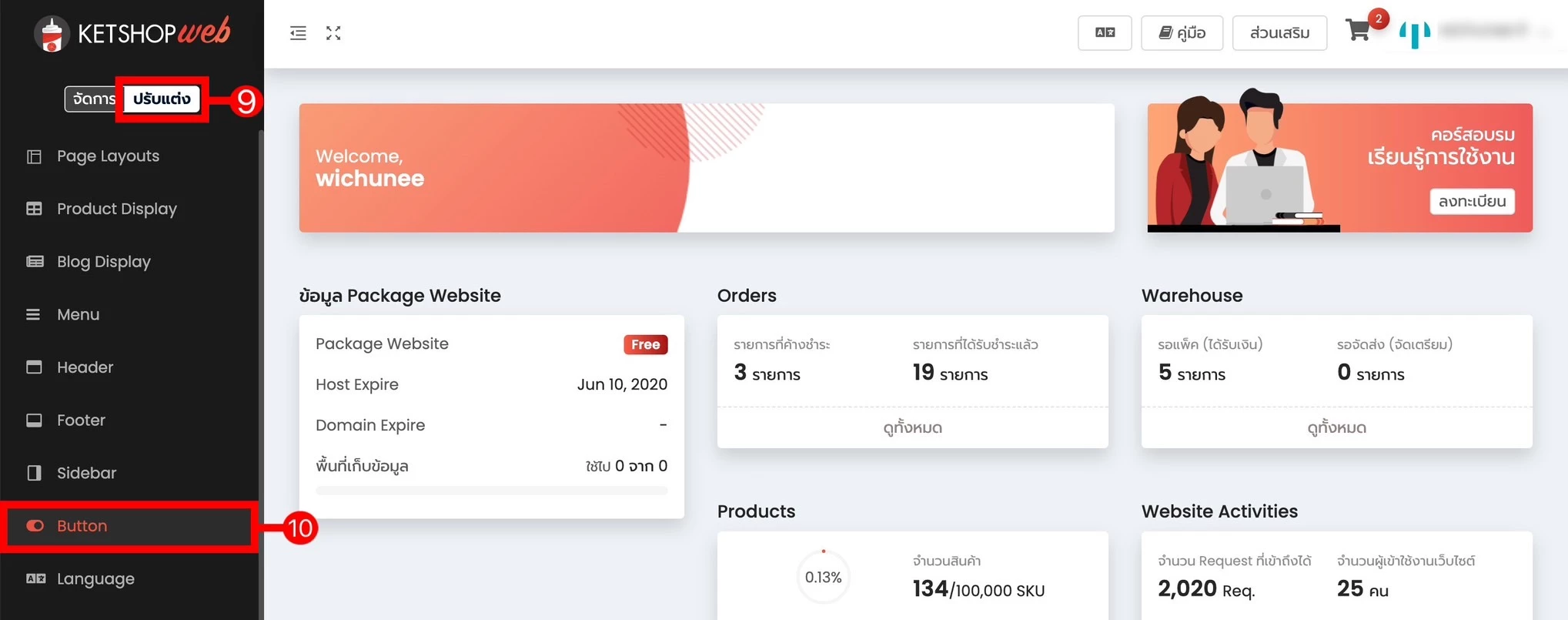
Task: Open Footer customization
Action: tap(81, 421)
